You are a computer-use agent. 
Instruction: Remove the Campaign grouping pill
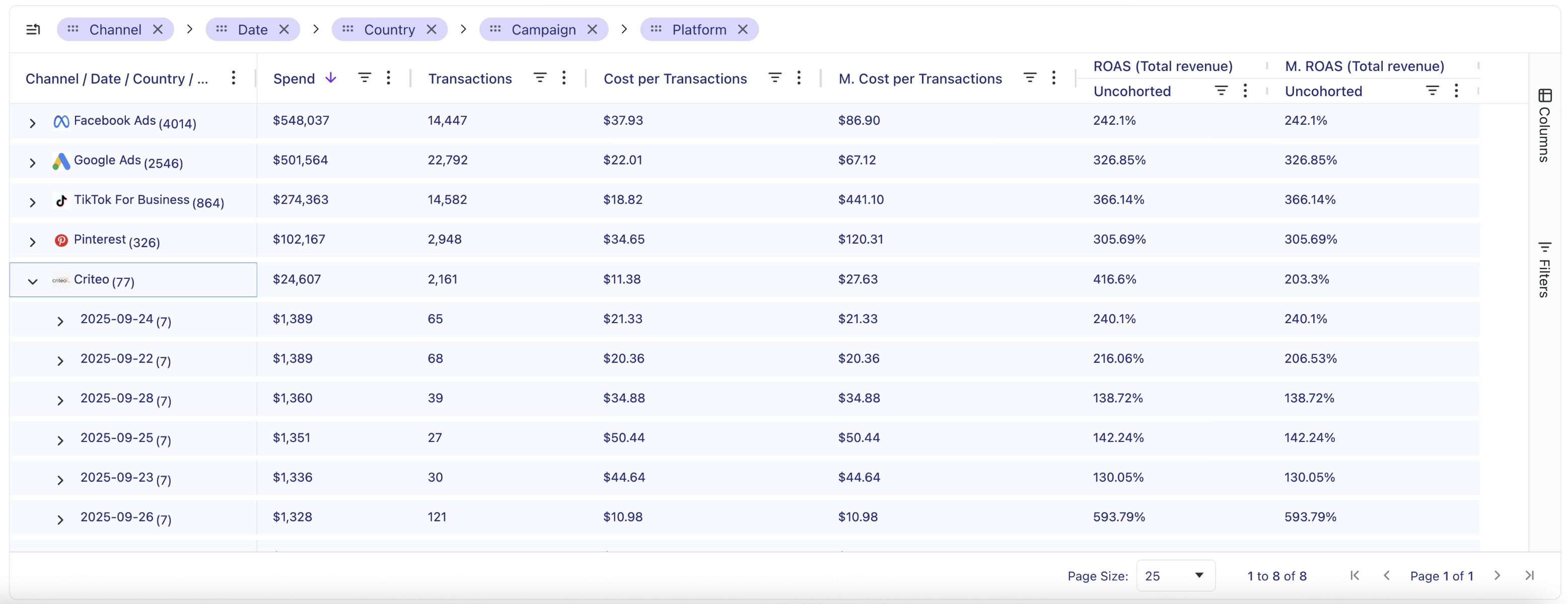(592, 29)
